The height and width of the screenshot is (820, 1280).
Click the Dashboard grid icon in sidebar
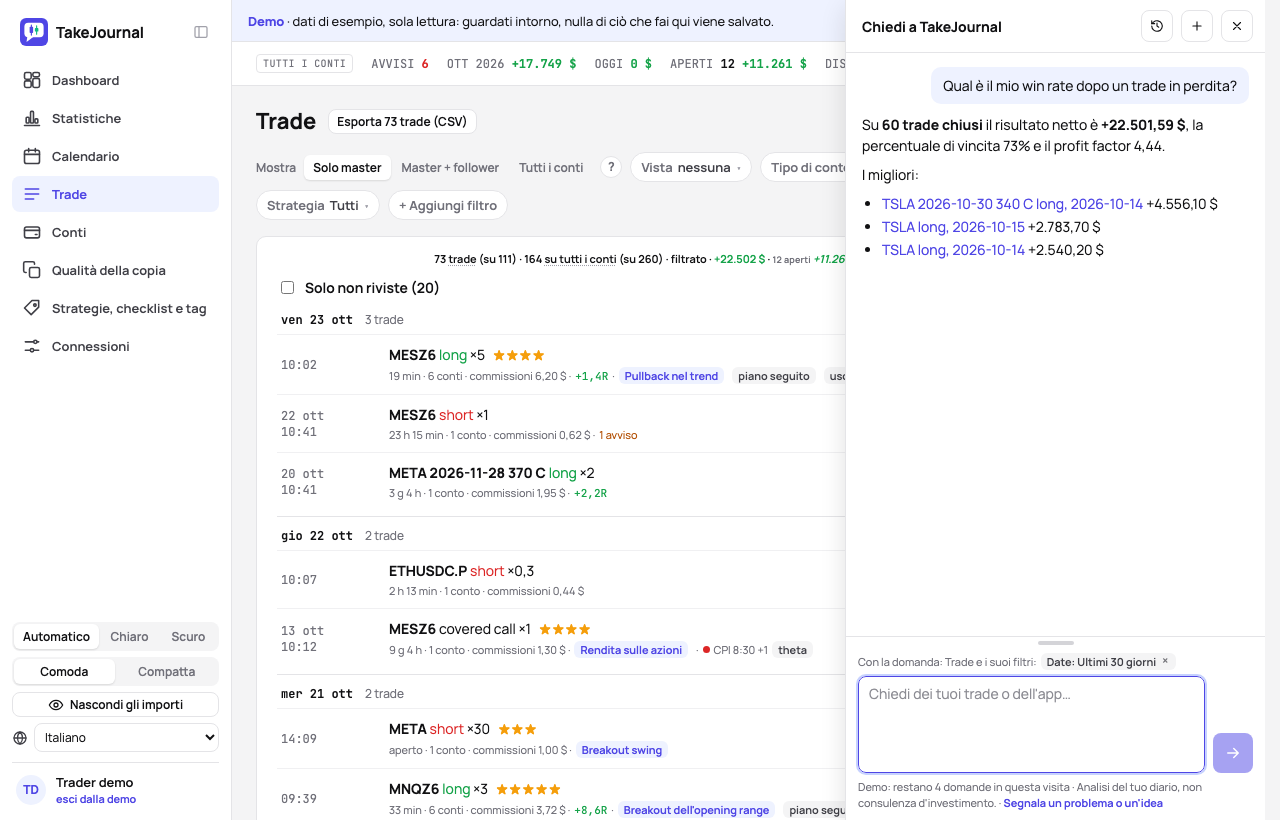coord(32,80)
